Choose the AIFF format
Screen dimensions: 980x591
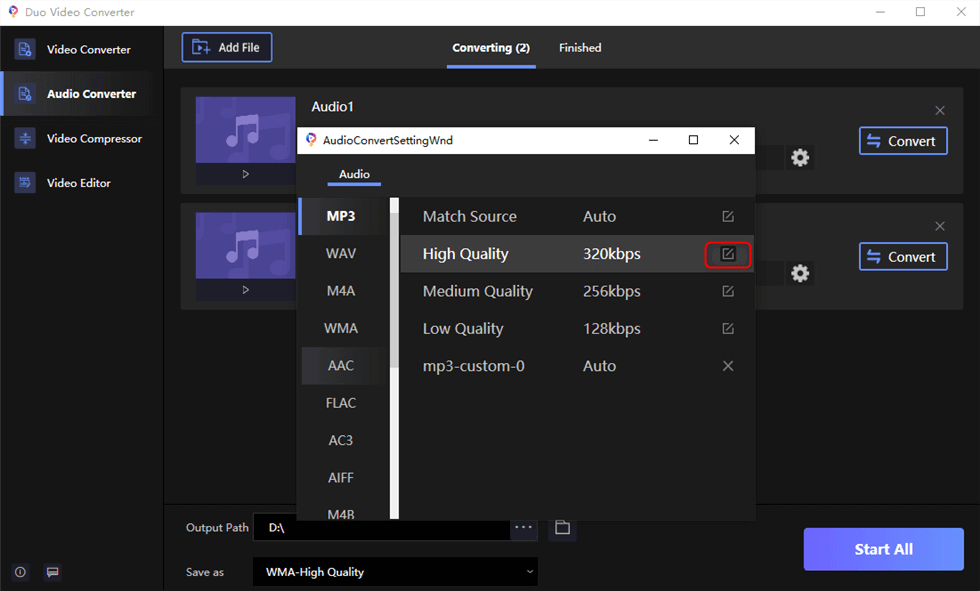click(x=343, y=479)
